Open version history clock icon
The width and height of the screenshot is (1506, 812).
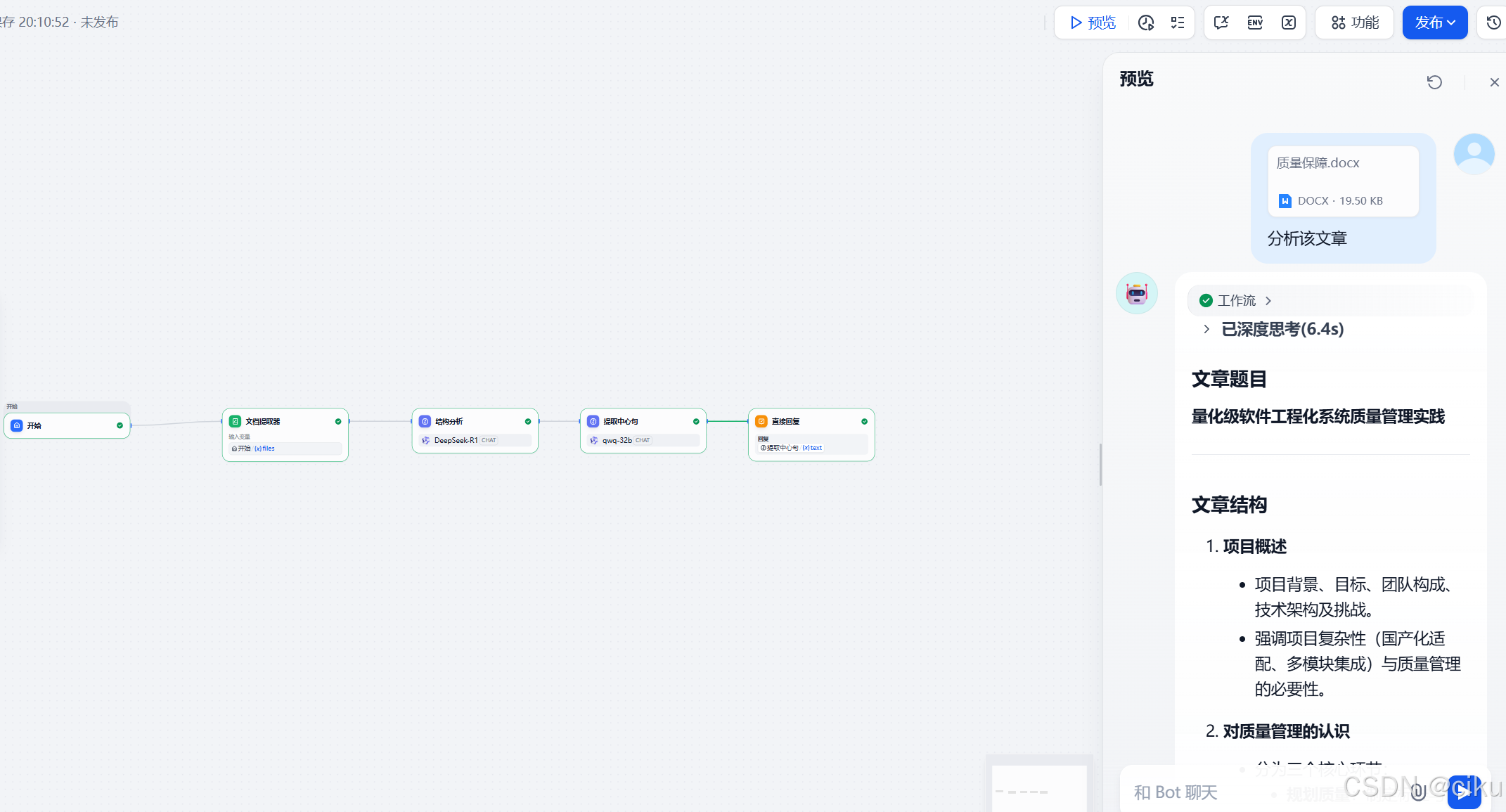1493,22
